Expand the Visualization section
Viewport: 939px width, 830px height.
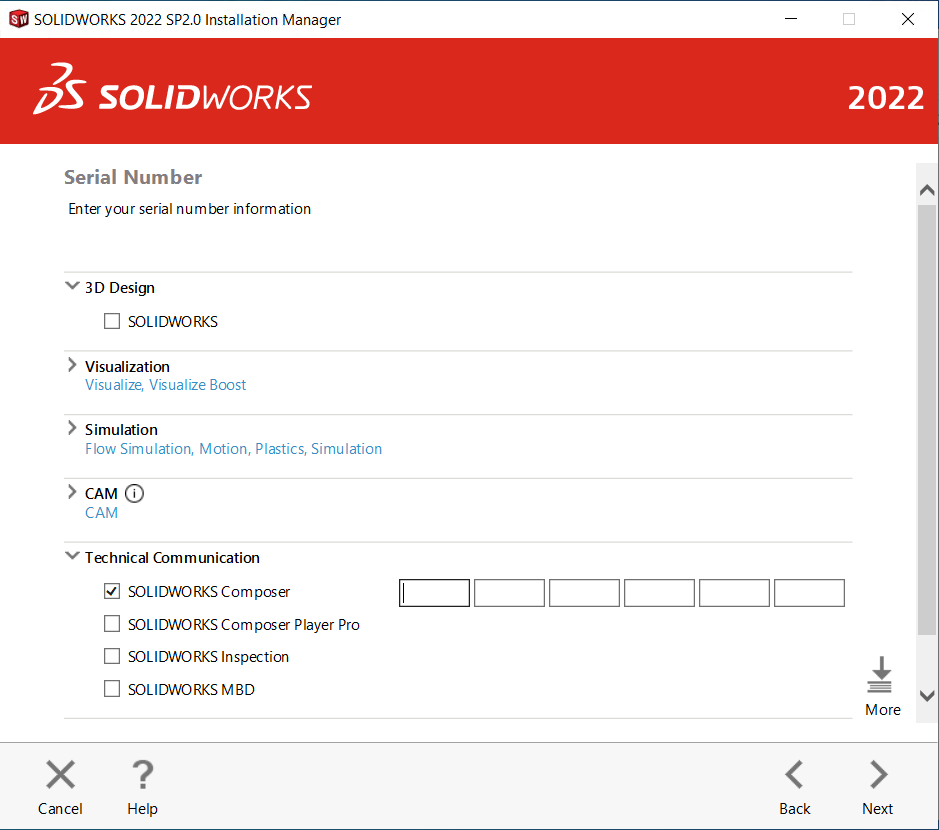(x=72, y=365)
